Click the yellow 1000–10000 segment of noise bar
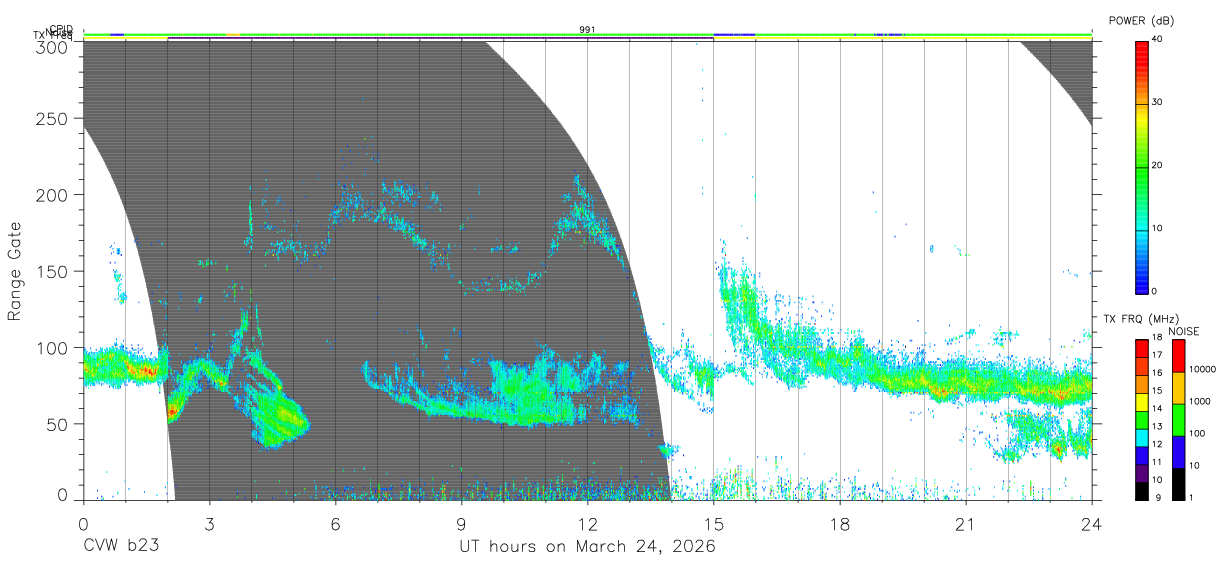Image resolution: width=1228 pixels, height=567 pixels. point(1178,388)
